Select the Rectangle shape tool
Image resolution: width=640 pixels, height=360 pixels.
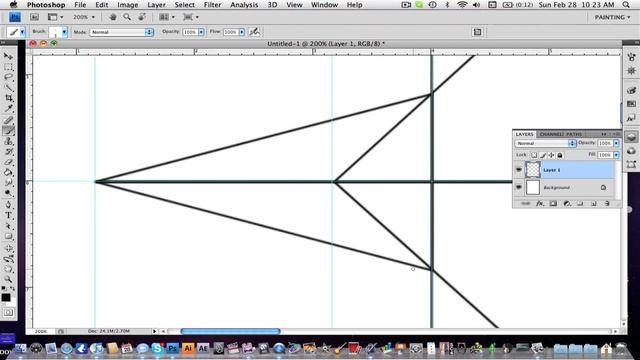8,236
